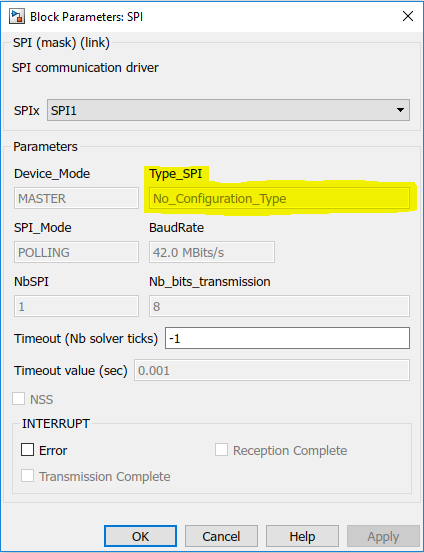Close the Block Parameters dialog

click(x=408, y=16)
